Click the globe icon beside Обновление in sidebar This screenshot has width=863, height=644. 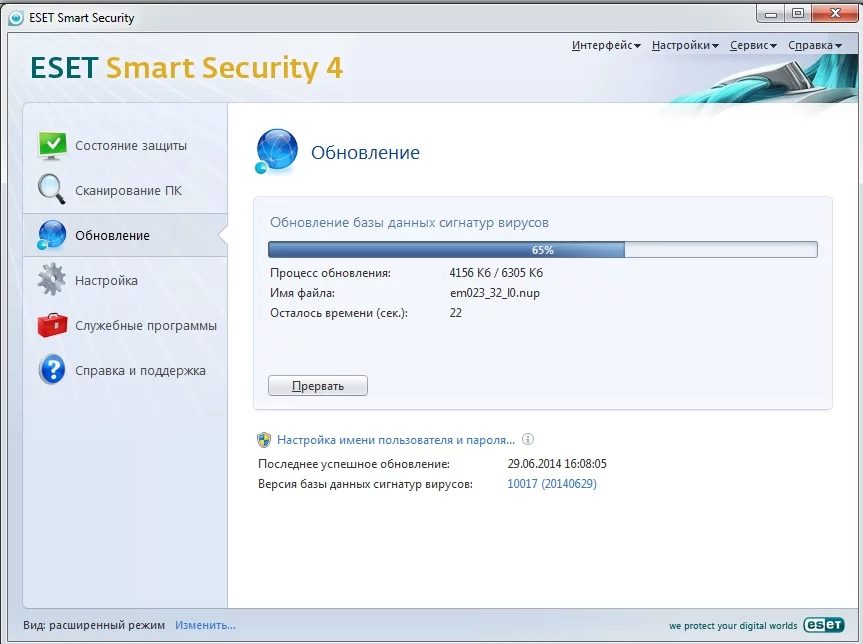(x=51, y=235)
